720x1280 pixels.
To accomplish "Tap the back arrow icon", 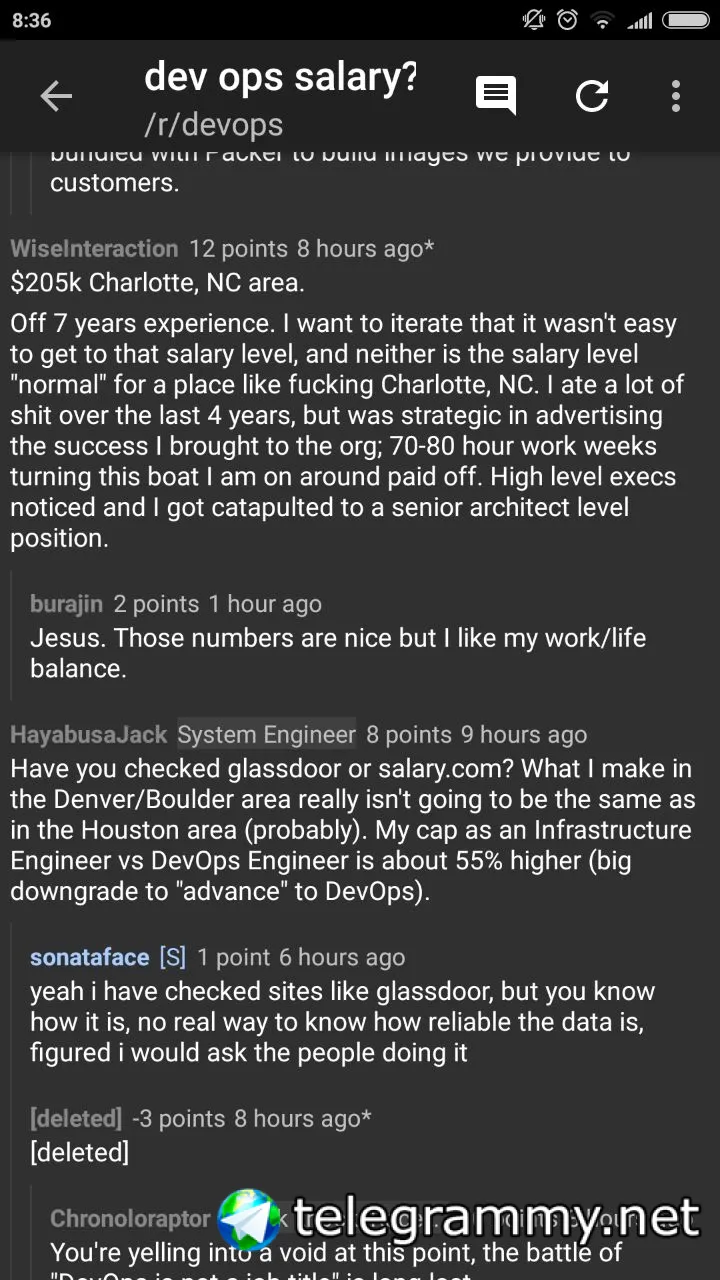I will pyautogui.click(x=56, y=96).
